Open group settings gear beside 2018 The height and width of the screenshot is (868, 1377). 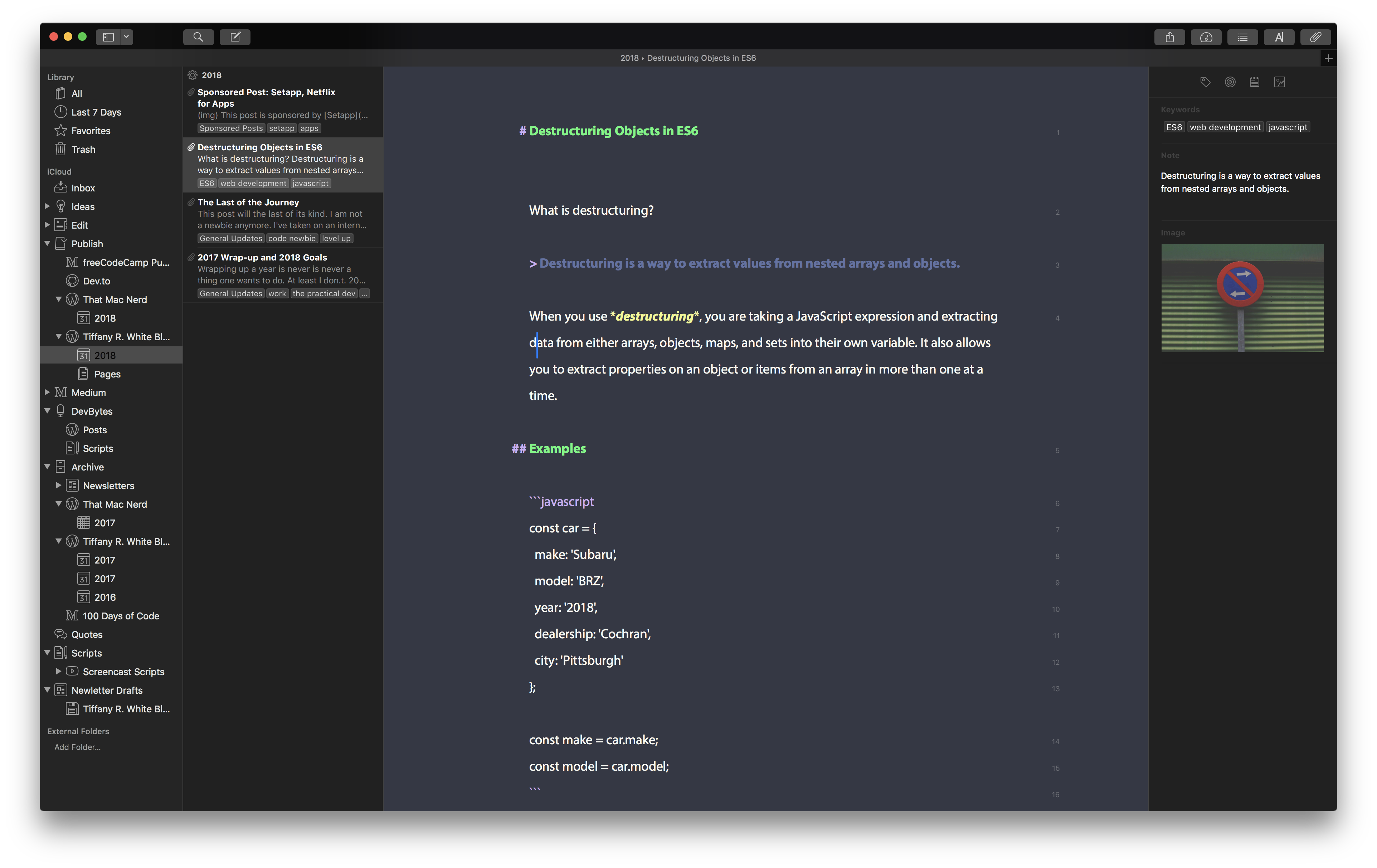[193, 75]
